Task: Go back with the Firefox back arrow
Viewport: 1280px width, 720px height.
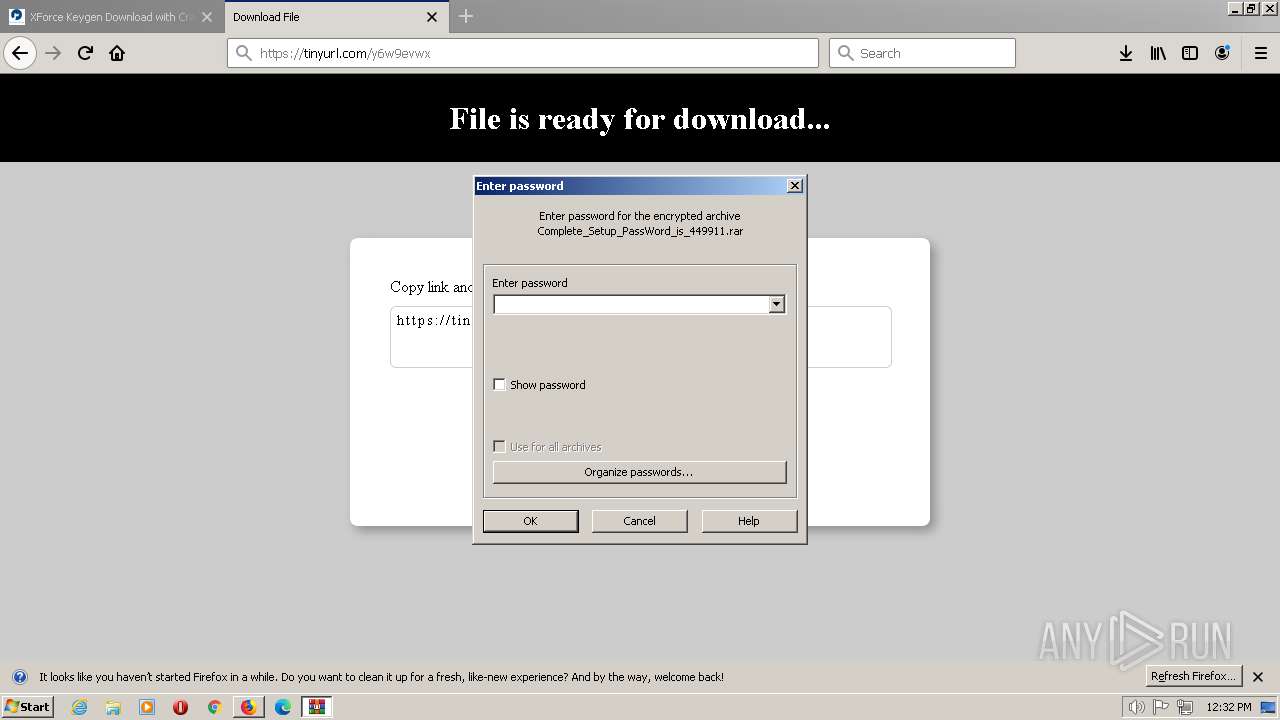Action: 20,53
